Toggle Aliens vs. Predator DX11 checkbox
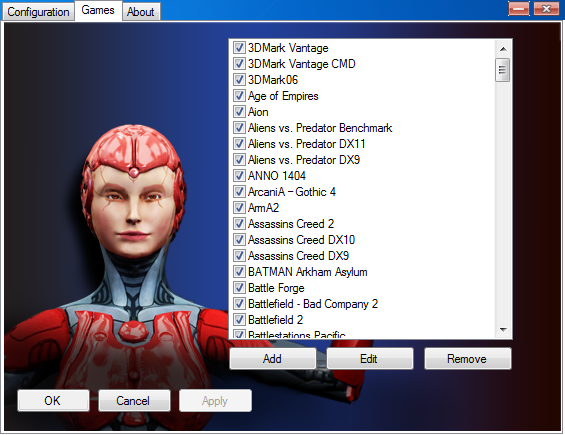The width and height of the screenshot is (565, 435). tap(239, 143)
